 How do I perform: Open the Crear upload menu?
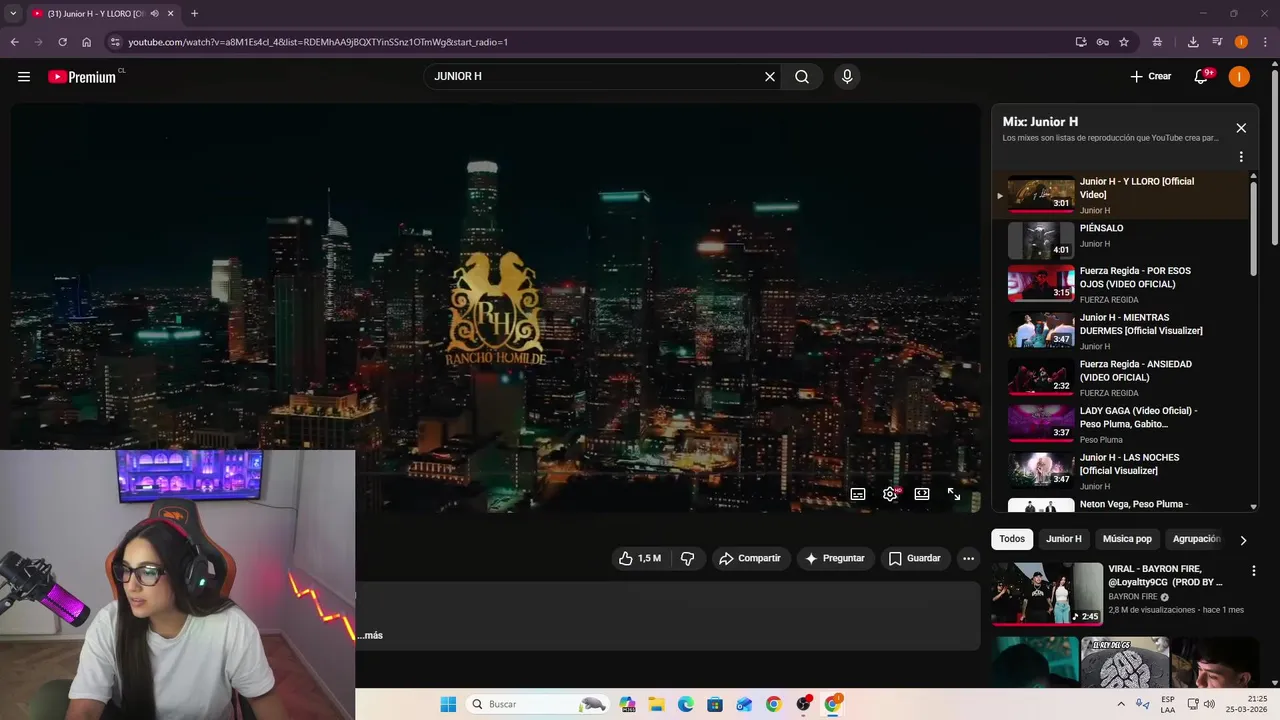1150,76
